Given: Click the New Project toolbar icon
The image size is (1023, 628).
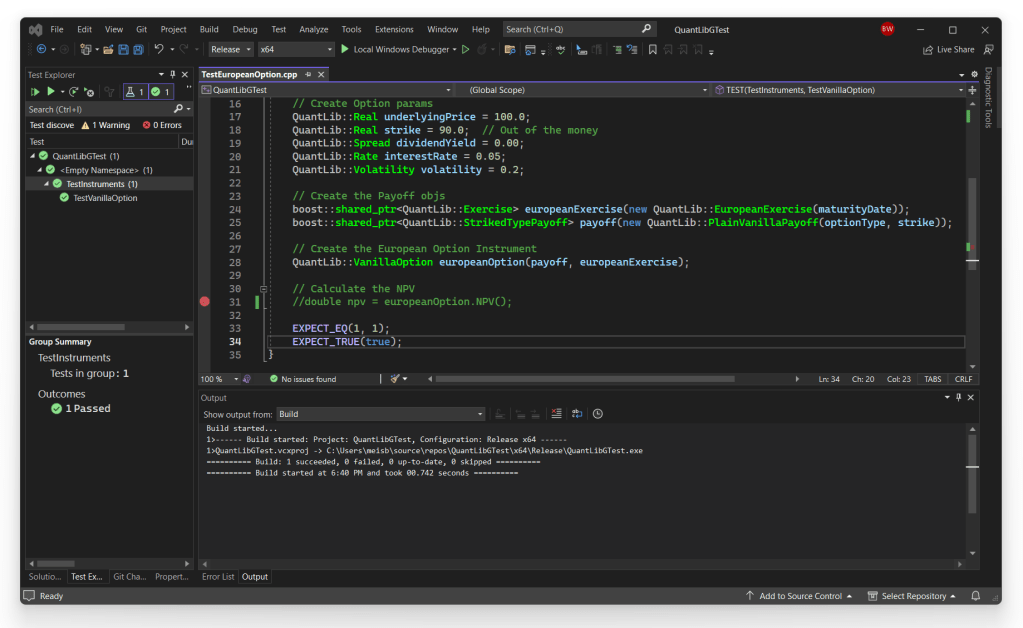Looking at the screenshot, I should coord(85,50).
